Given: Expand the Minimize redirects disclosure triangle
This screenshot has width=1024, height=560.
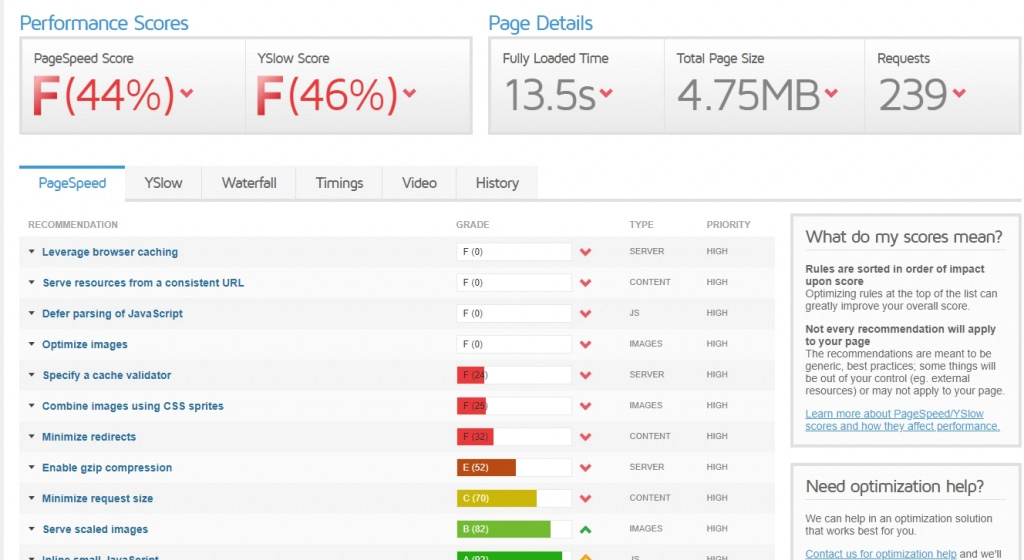Looking at the screenshot, I should pos(31,436).
